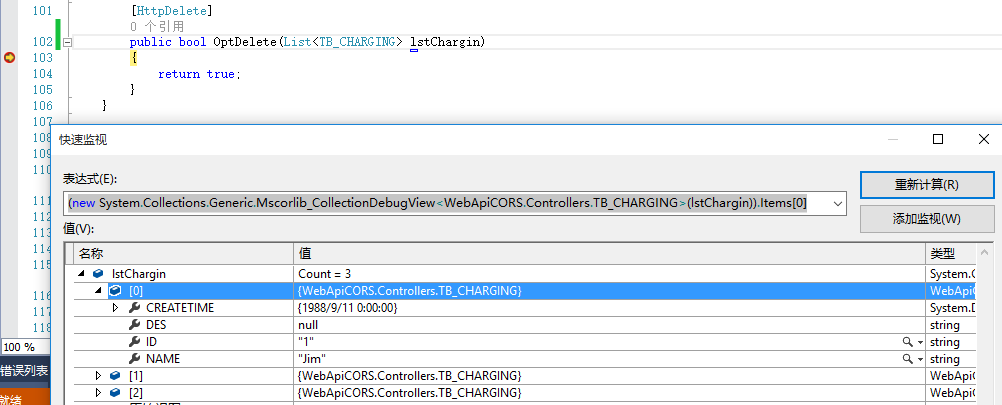
Task: Click the 类型 column header
Action: pyautogui.click(x=952, y=254)
